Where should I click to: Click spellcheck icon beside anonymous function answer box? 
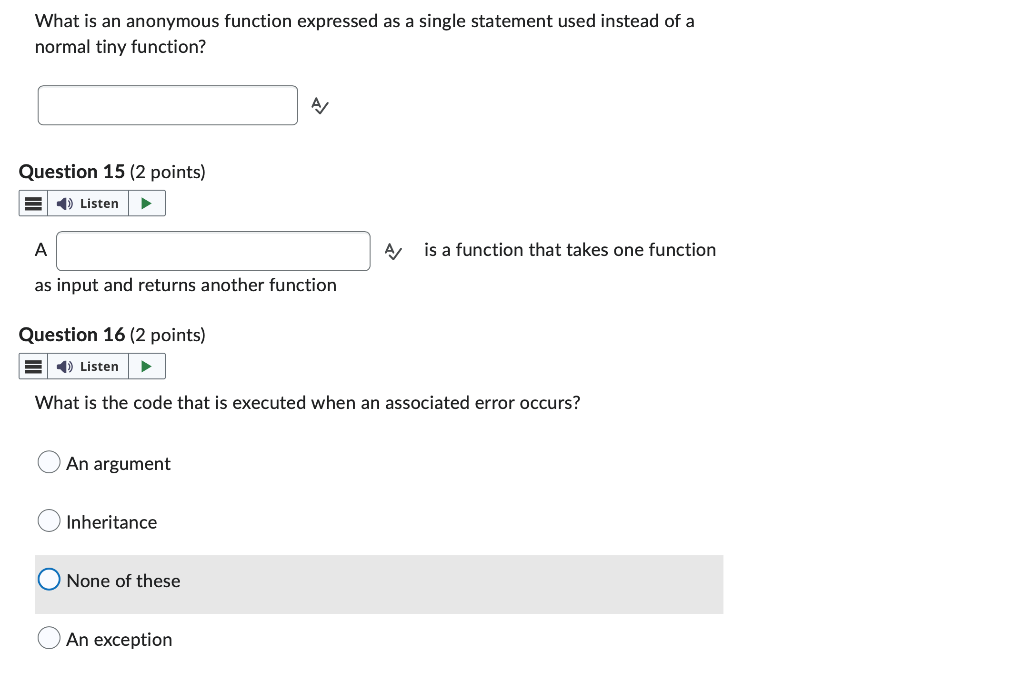click(320, 105)
